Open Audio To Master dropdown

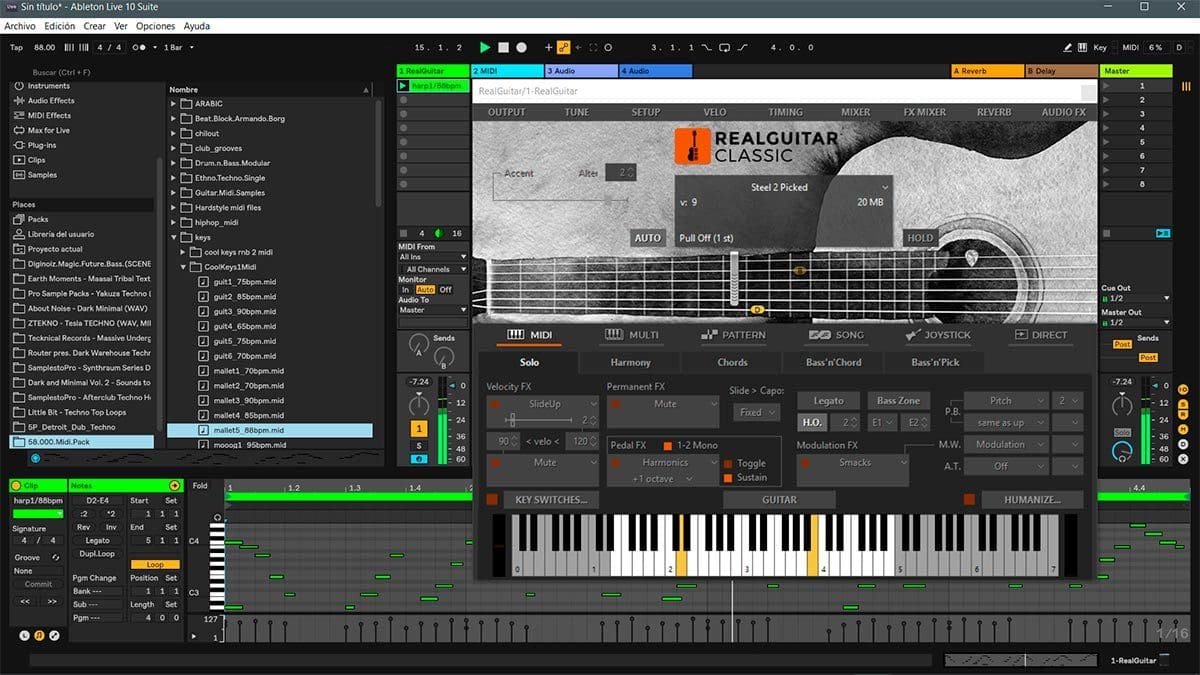click(433, 310)
